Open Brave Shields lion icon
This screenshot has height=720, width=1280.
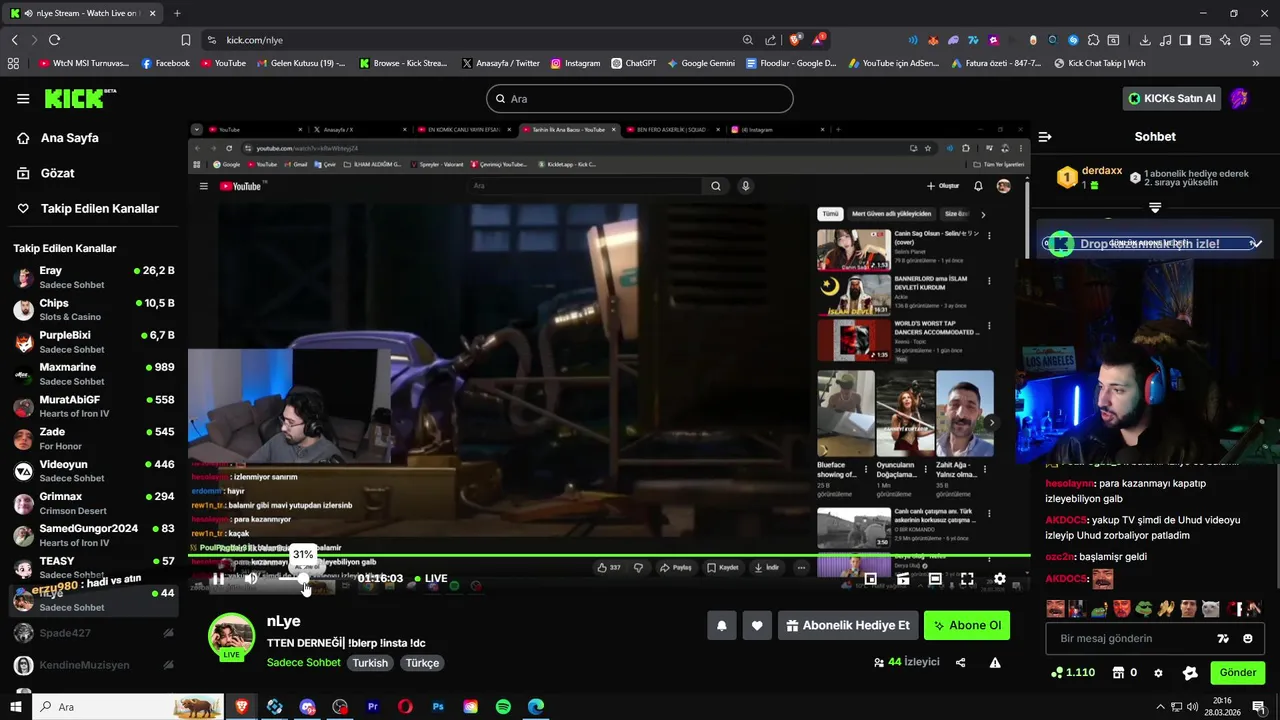click(796, 40)
